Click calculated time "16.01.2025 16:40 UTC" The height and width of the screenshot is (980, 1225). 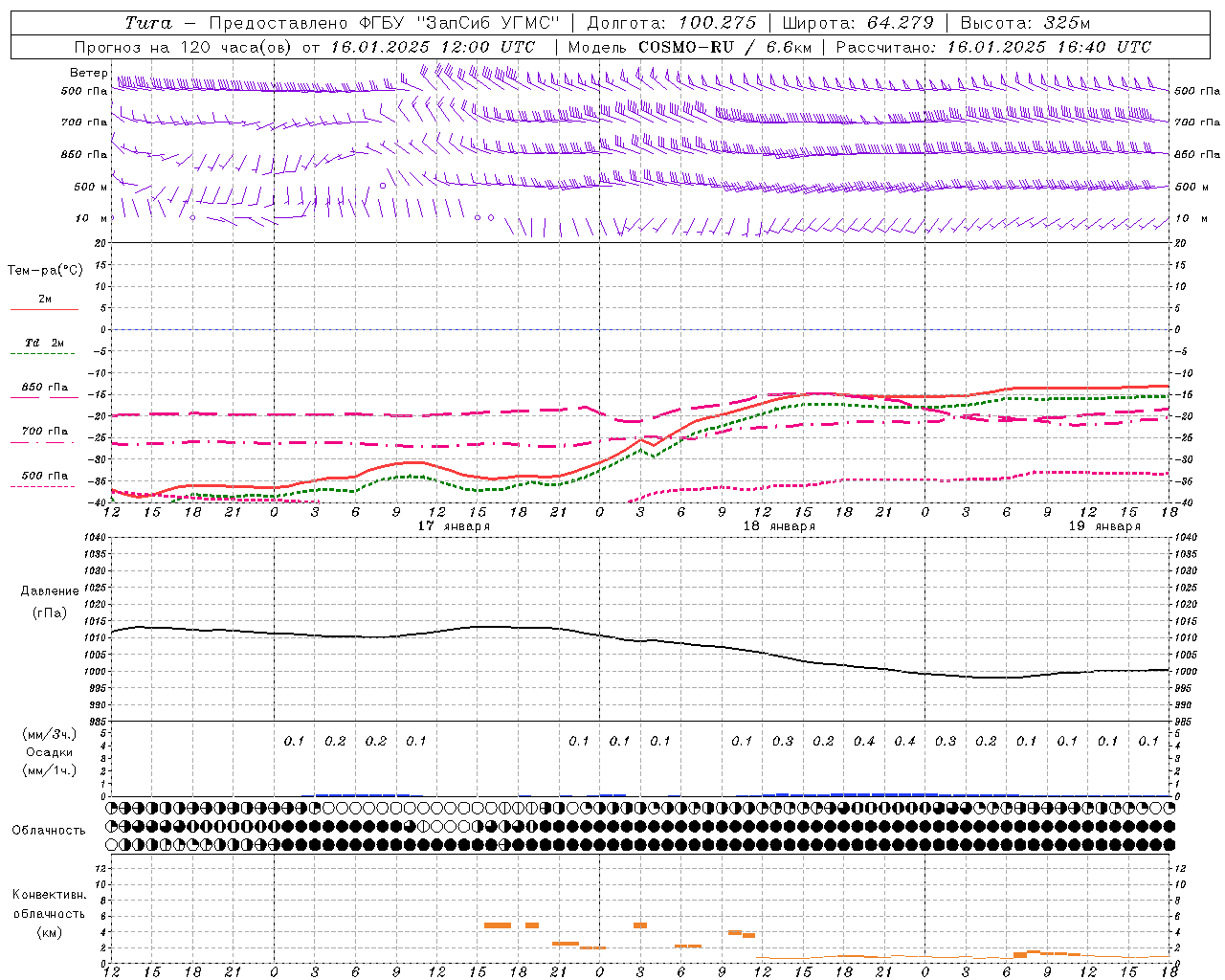coord(1049,47)
